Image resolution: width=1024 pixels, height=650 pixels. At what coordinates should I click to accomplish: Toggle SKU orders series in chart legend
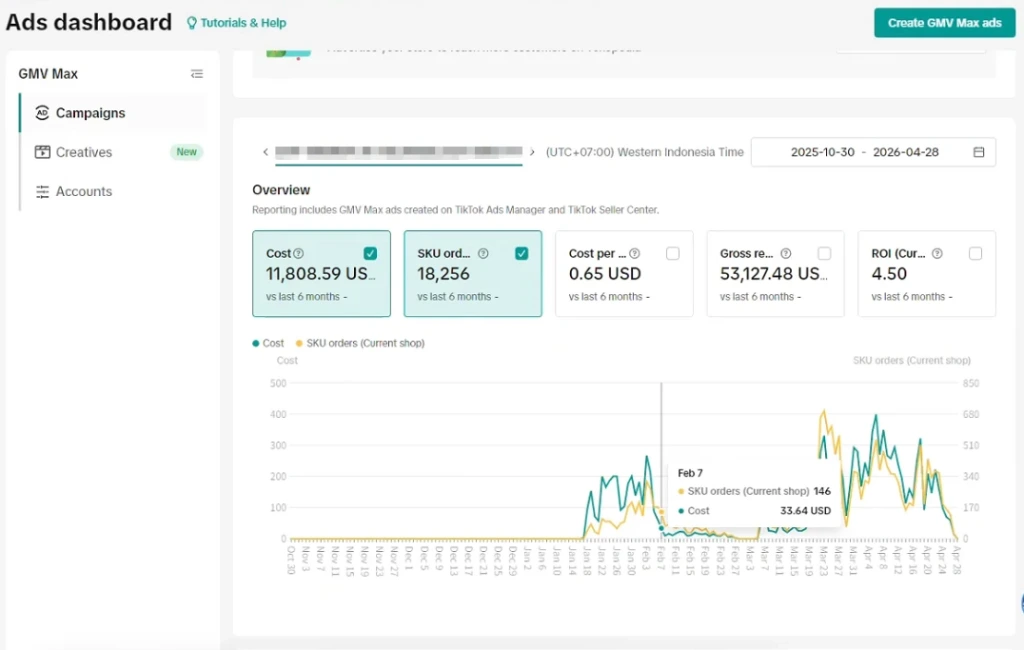(360, 343)
